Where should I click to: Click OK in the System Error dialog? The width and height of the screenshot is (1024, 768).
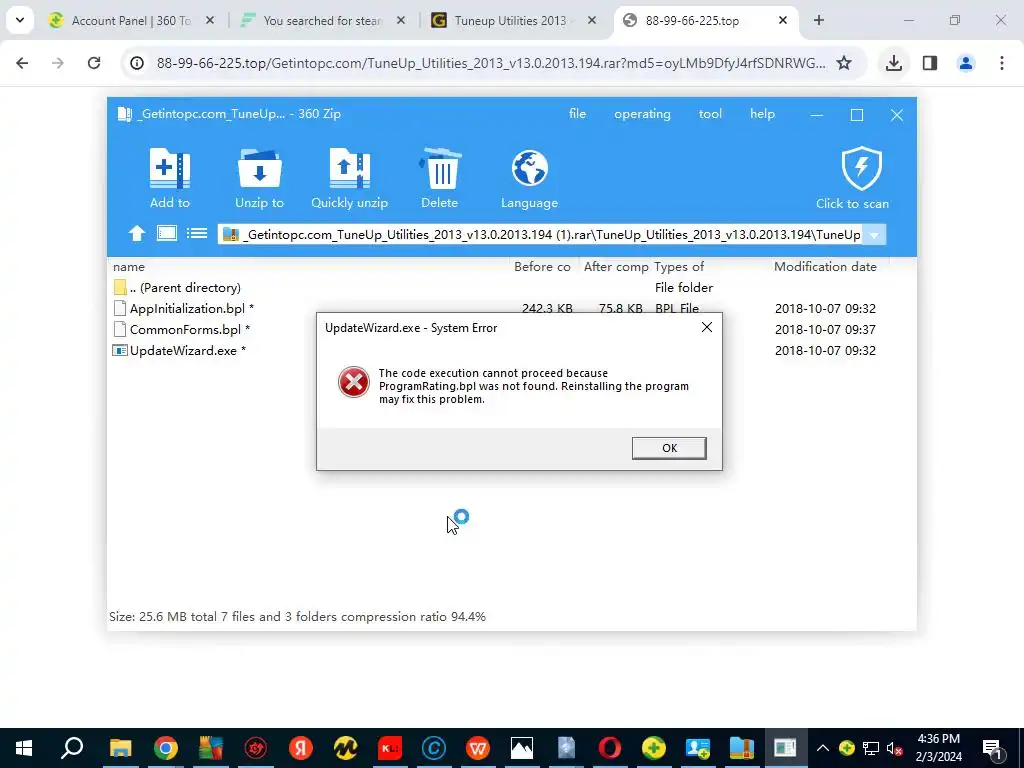(x=669, y=448)
